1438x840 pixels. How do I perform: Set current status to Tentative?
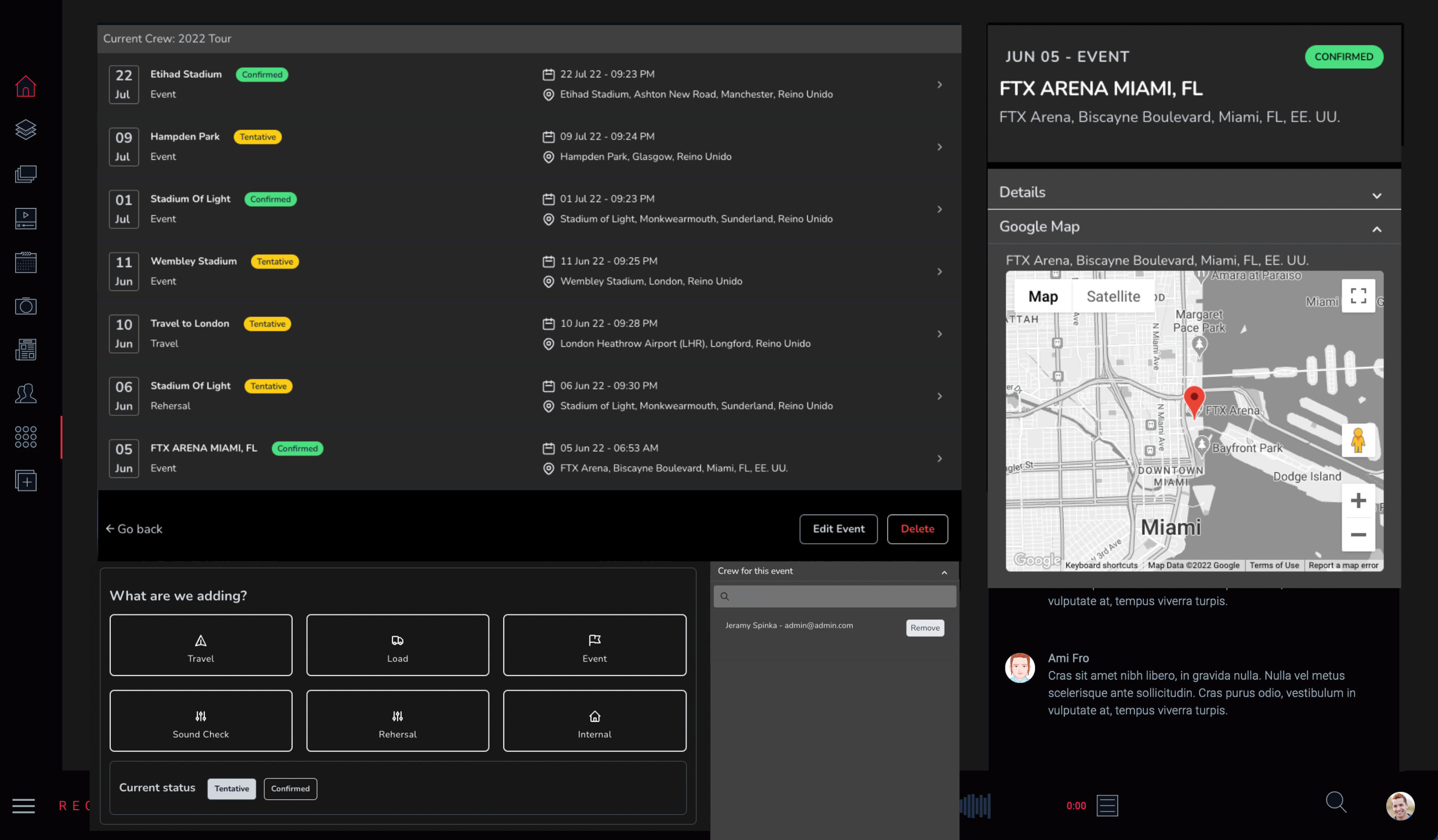231,788
